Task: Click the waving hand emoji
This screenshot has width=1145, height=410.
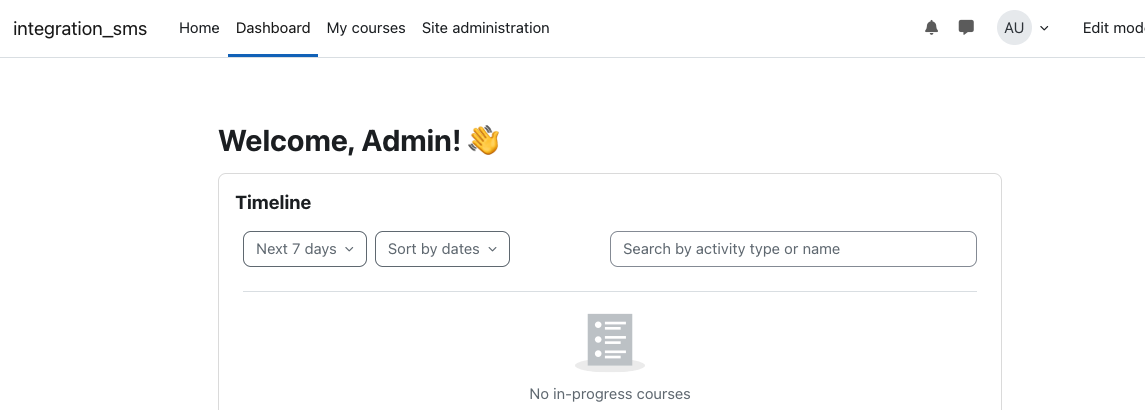Action: coord(483,140)
